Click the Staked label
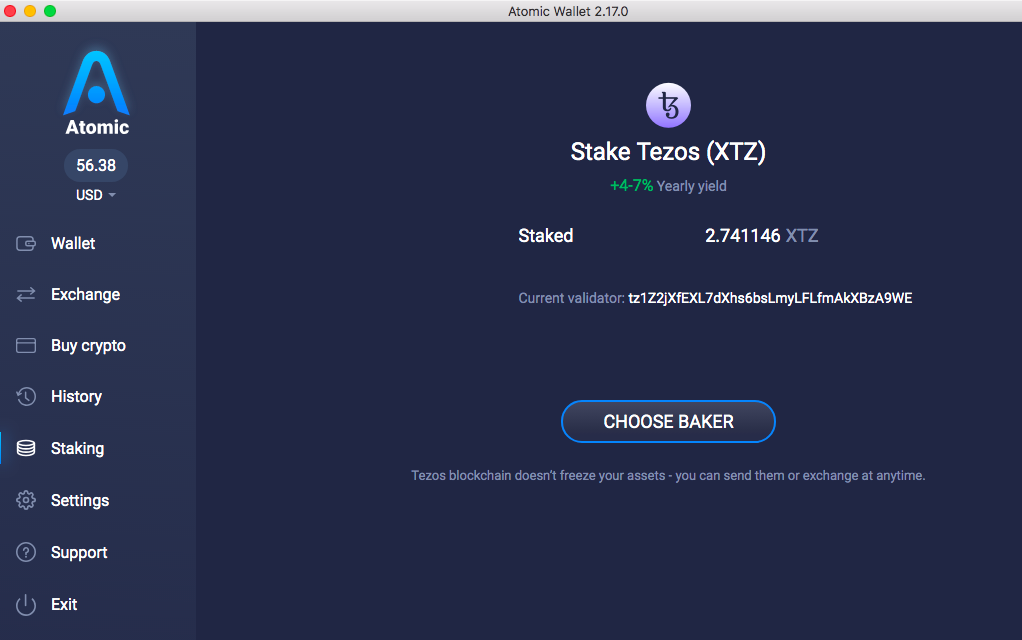 tap(546, 236)
